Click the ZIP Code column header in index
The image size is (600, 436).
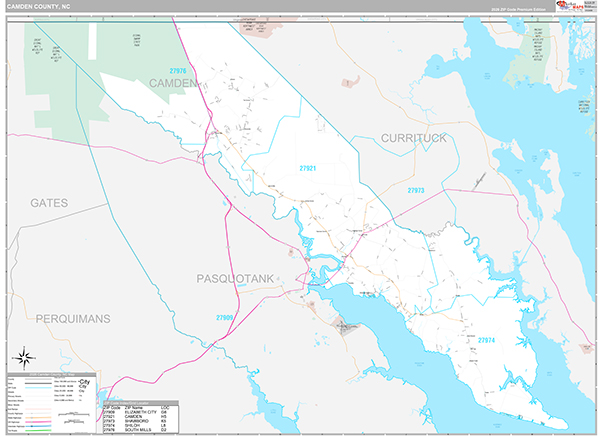[x=112, y=408]
